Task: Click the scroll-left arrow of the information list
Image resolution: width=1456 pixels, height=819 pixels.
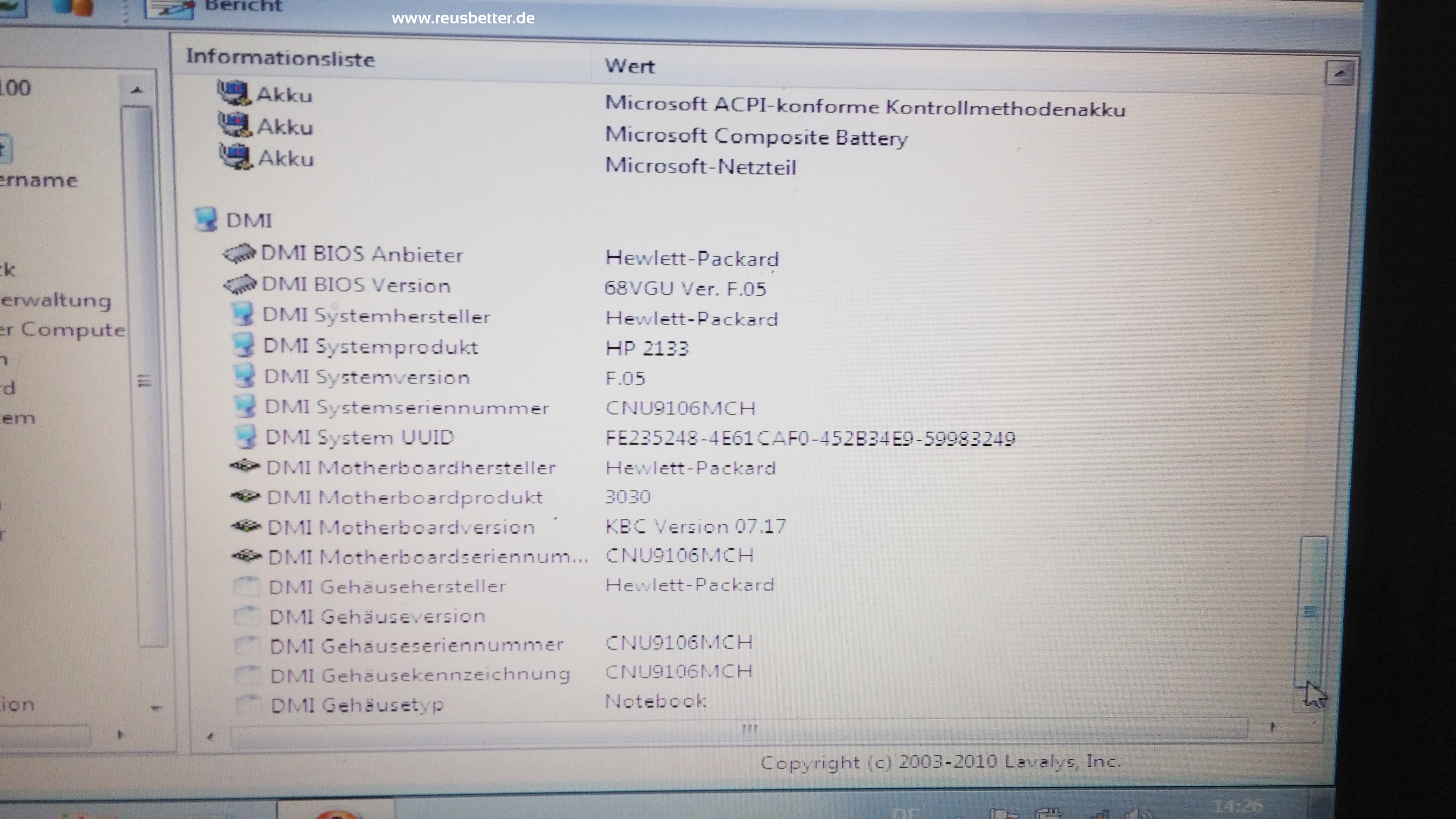Action: [210, 736]
